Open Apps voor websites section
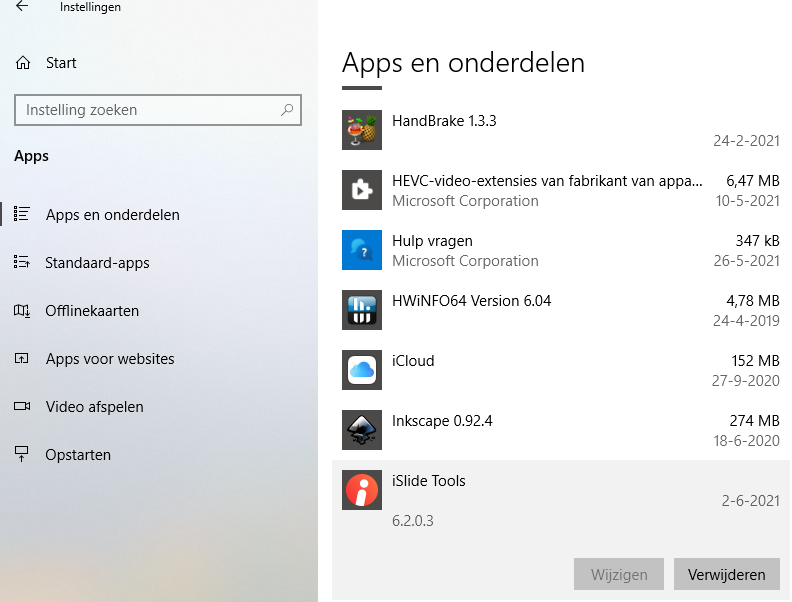Image resolution: width=792 pixels, height=602 pixels. (110, 359)
